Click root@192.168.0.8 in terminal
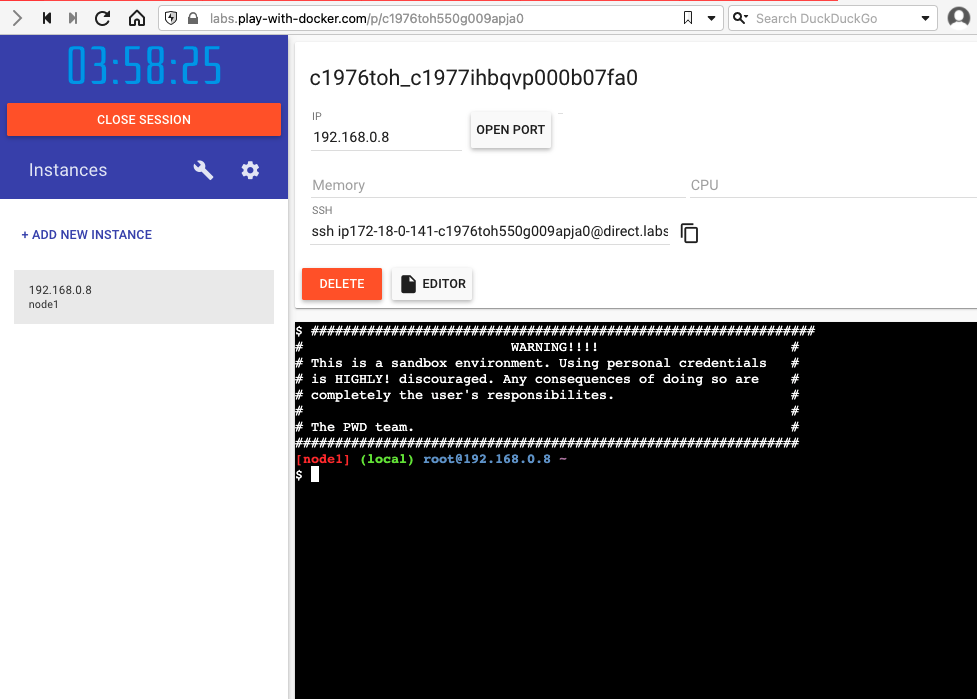The height and width of the screenshot is (699, 977). [487, 459]
